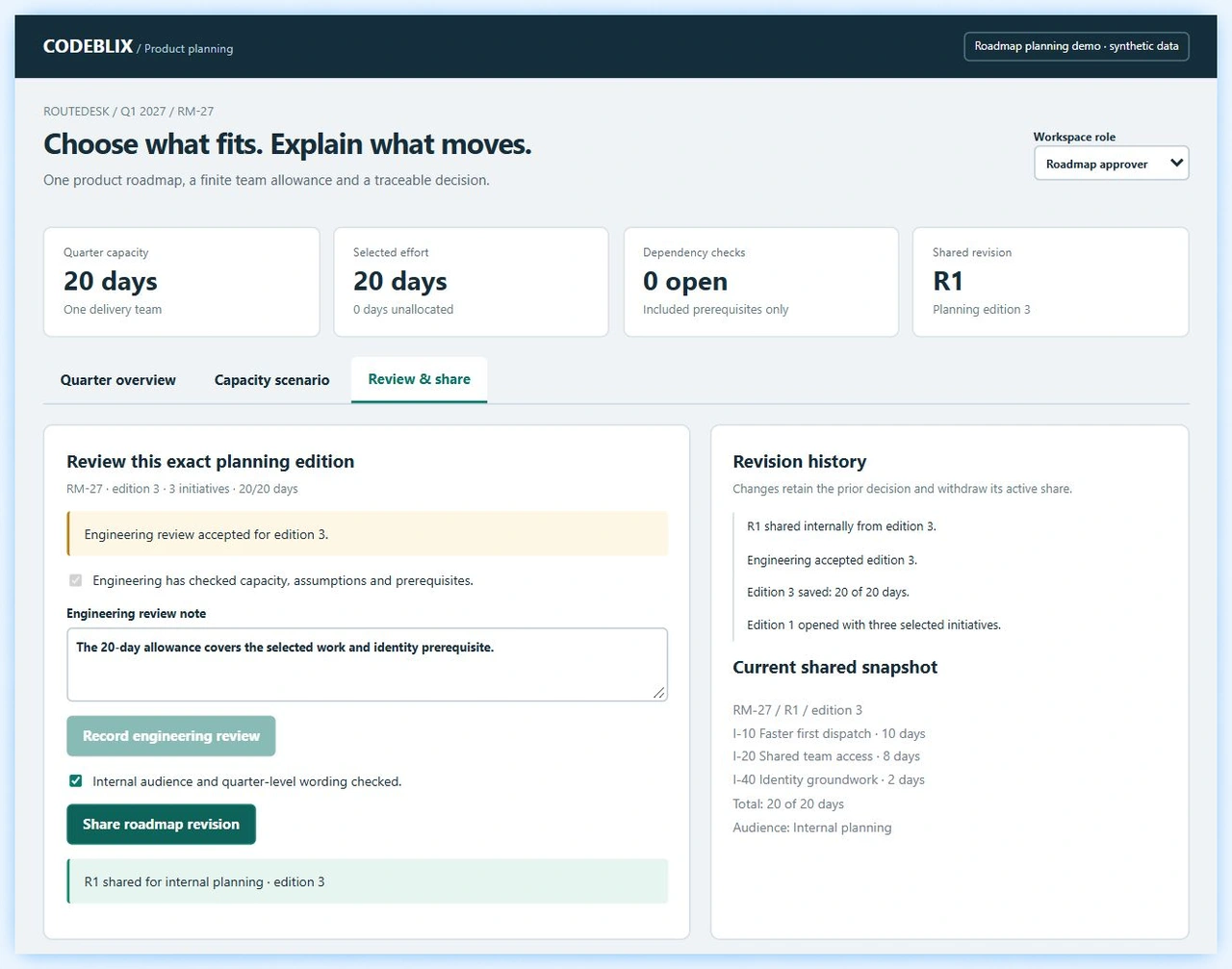The image size is (1232, 969).
Task: Click the edition summary line RM-27 · edition 3
Action: 182,489
